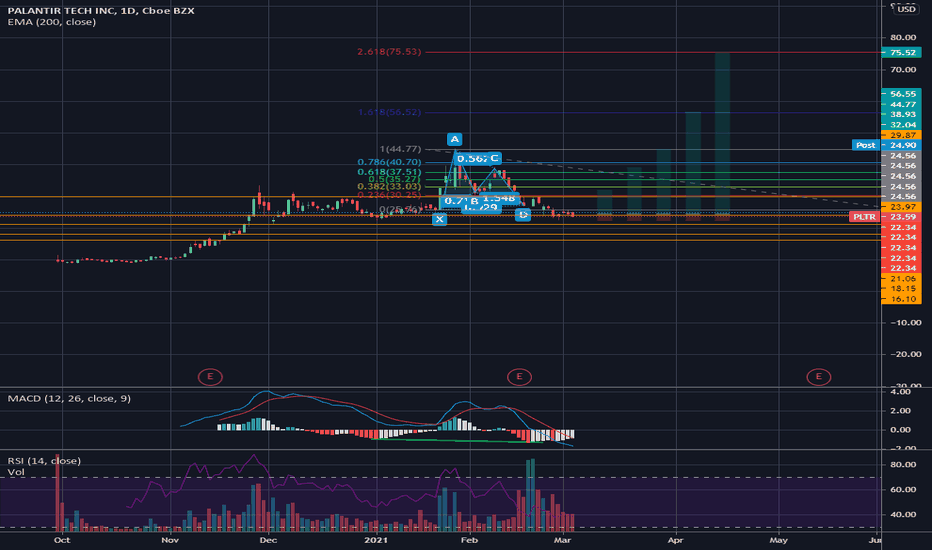Click the February earnings E marker

[x=519, y=376]
